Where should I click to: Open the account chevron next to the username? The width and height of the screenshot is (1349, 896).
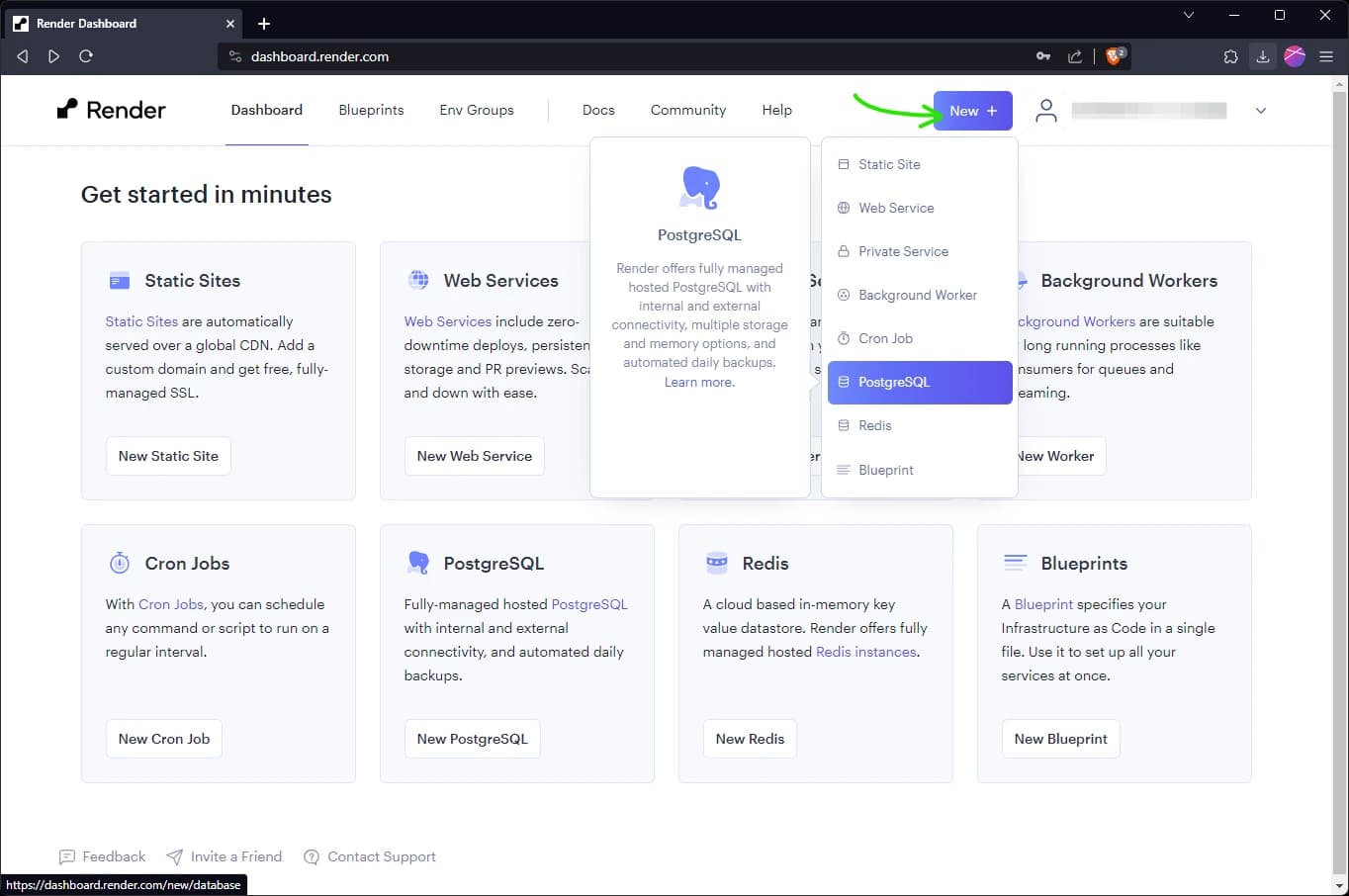pyautogui.click(x=1260, y=110)
